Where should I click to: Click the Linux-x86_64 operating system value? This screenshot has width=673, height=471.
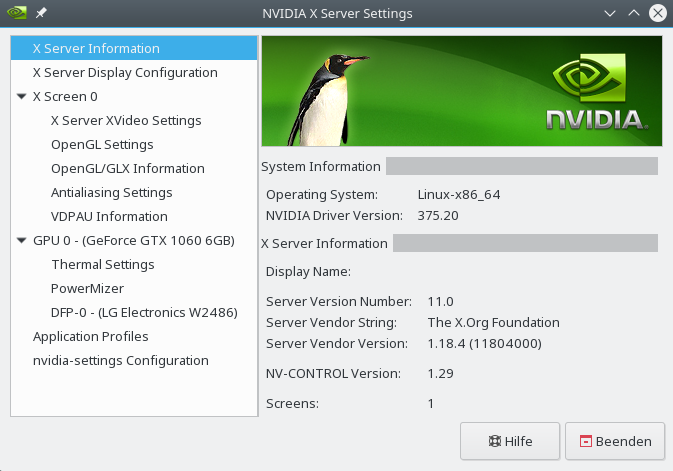point(459,195)
